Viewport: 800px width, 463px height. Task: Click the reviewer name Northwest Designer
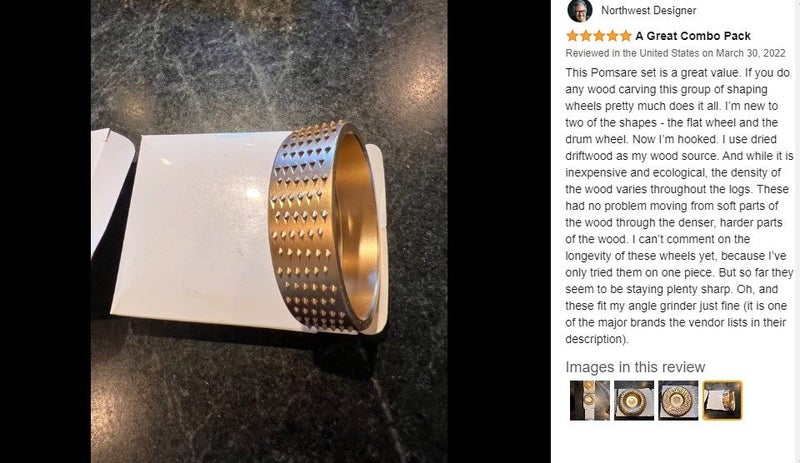[x=648, y=10]
